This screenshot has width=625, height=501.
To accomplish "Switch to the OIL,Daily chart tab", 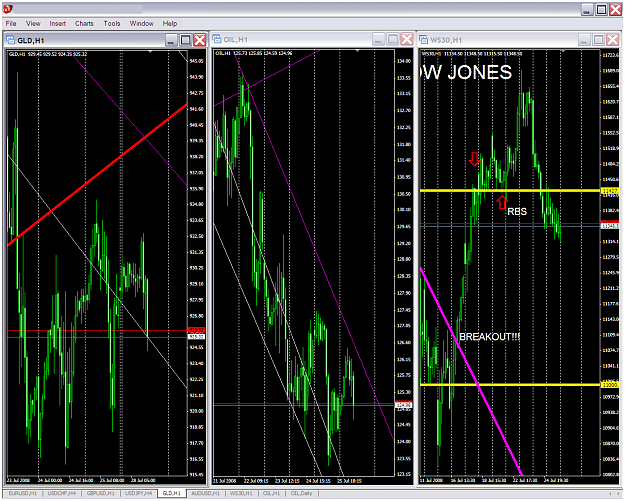I will click(x=301, y=493).
